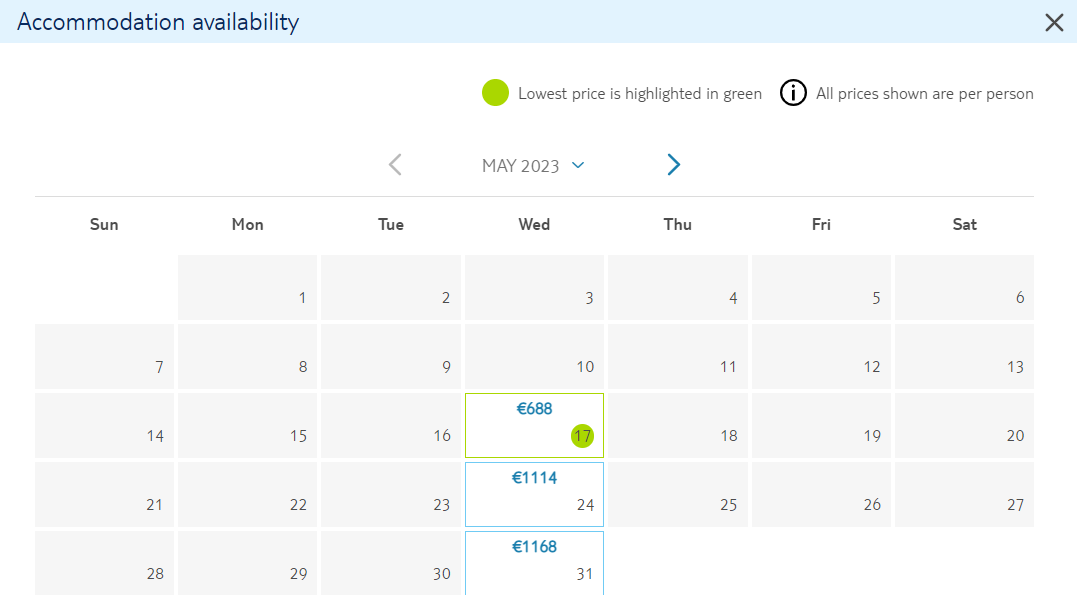Click the date cell for May 25
Screen dimensions: 1077x611
[678, 494]
